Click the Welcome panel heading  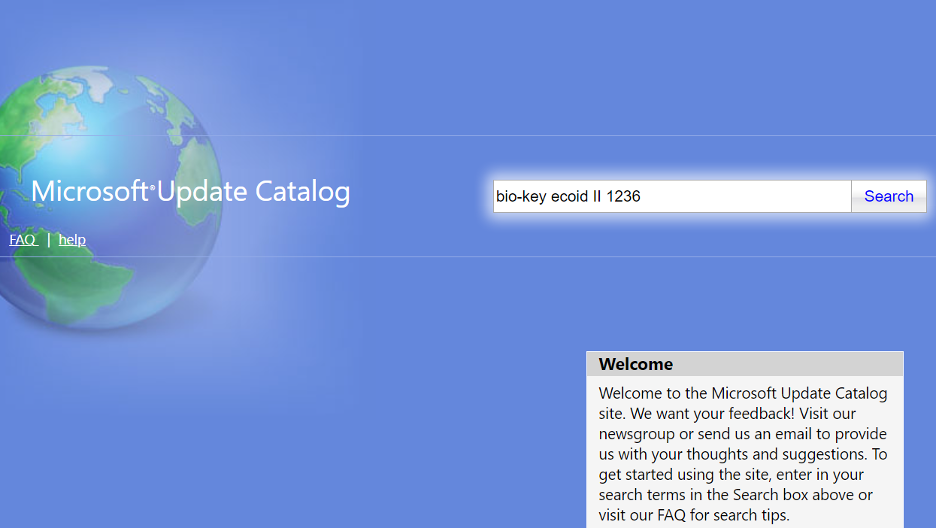636,364
